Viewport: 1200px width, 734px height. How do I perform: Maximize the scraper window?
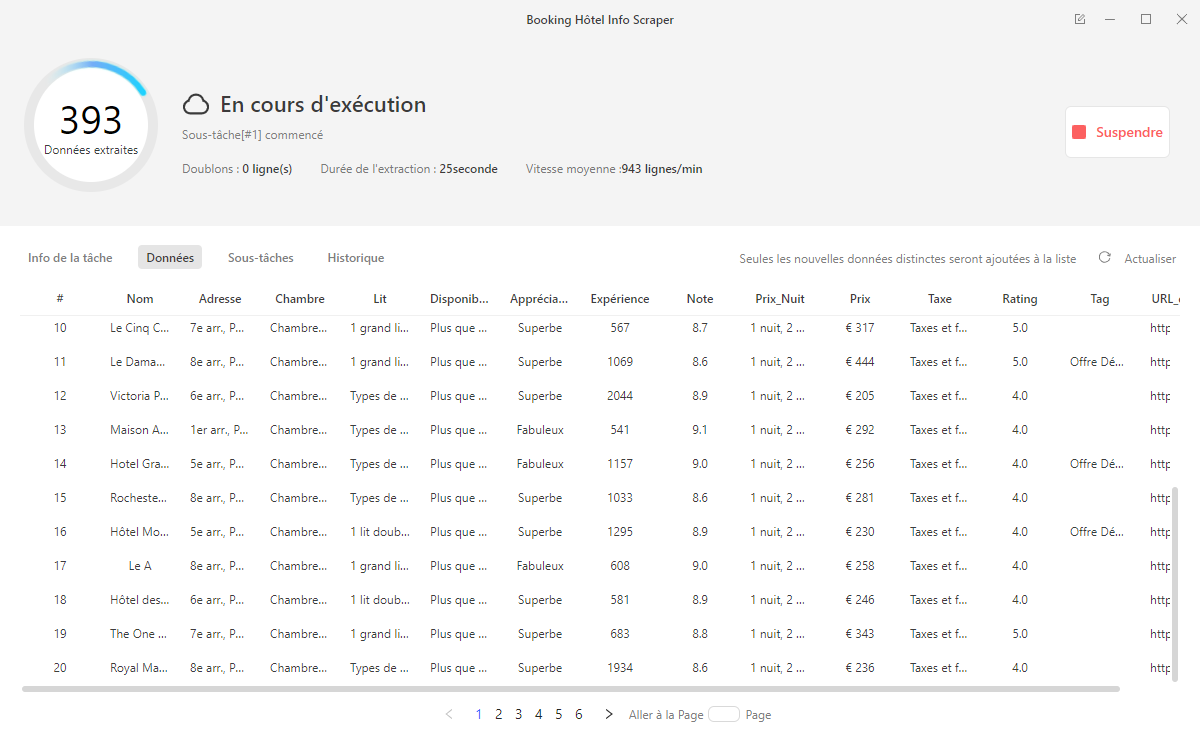[x=1146, y=20]
